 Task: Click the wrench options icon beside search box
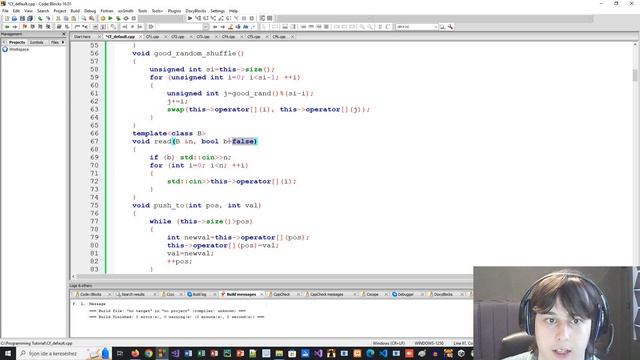click(450, 27)
